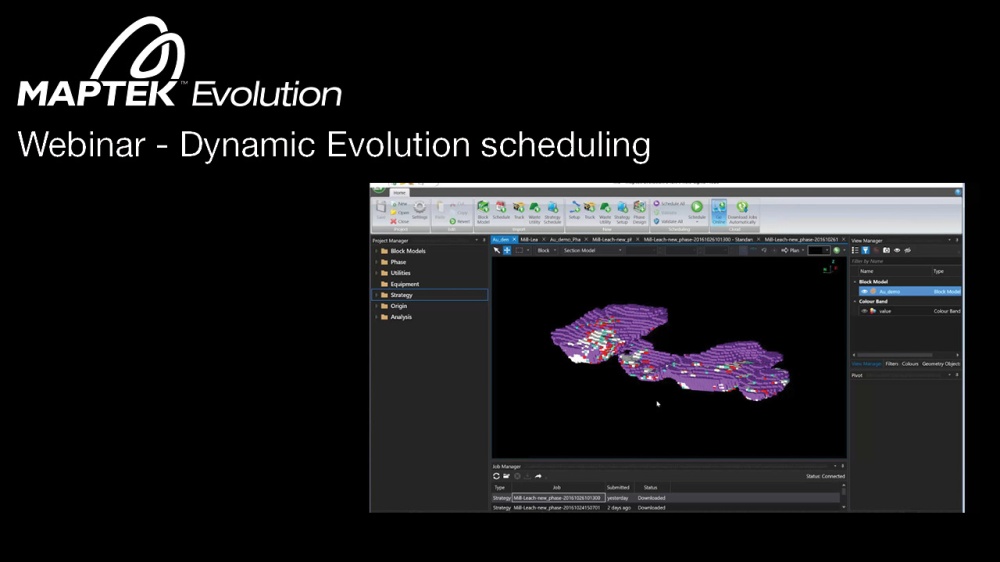Create a new Phase Design
1000x562 pixels.
639,212
